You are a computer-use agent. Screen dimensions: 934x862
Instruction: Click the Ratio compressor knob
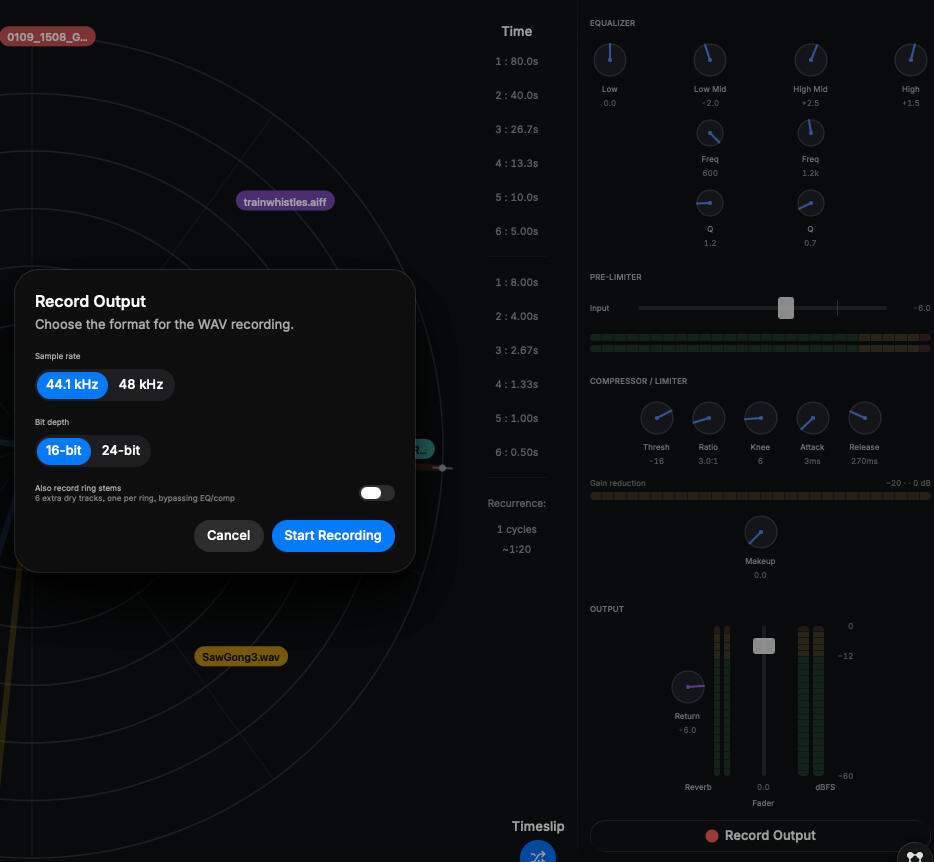(x=708, y=418)
